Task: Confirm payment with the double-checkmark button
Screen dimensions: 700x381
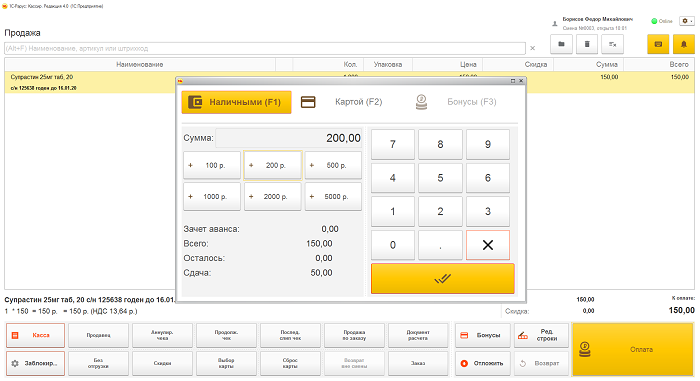Action: coord(443,279)
